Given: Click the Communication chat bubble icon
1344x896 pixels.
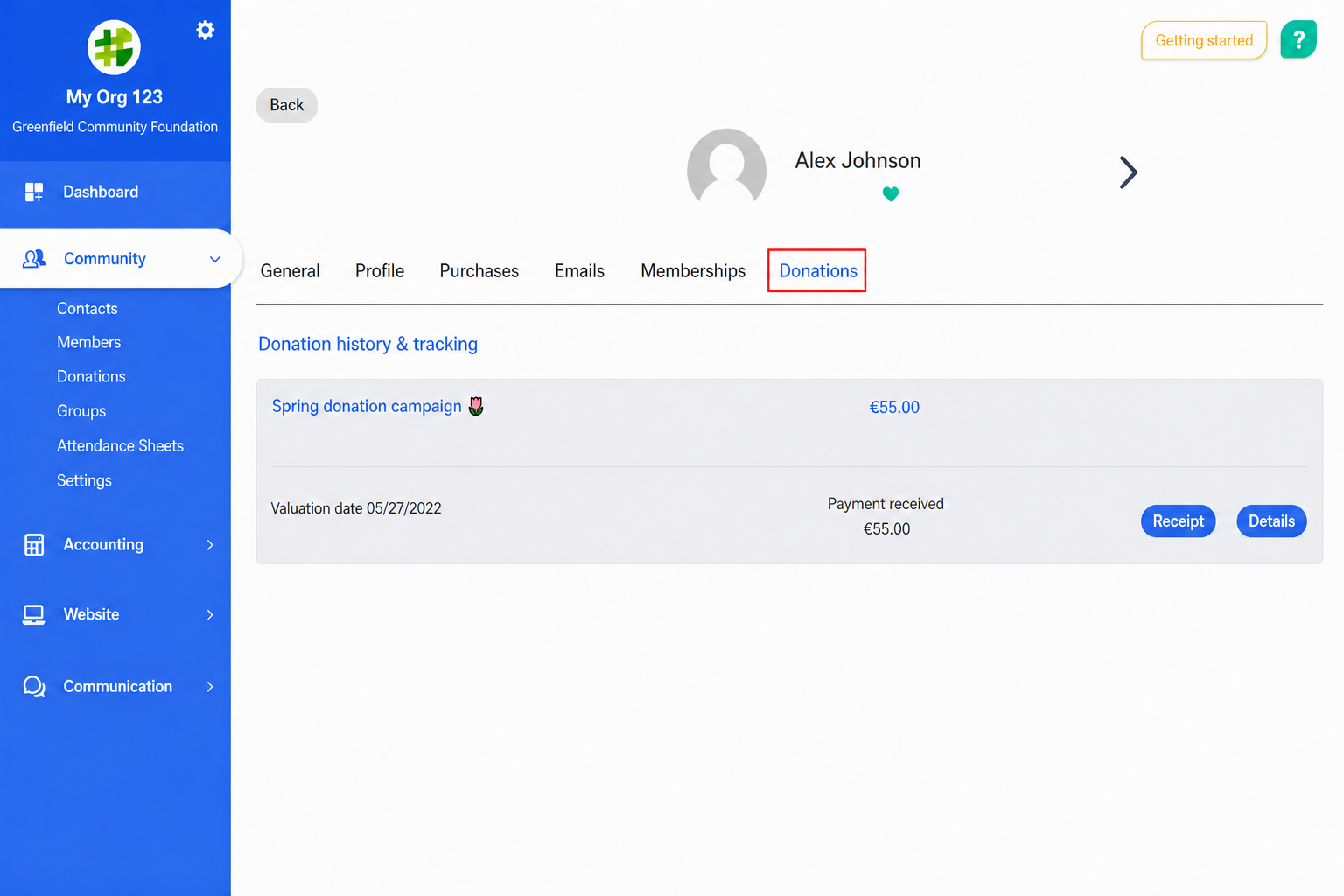Looking at the screenshot, I should [x=34, y=687].
